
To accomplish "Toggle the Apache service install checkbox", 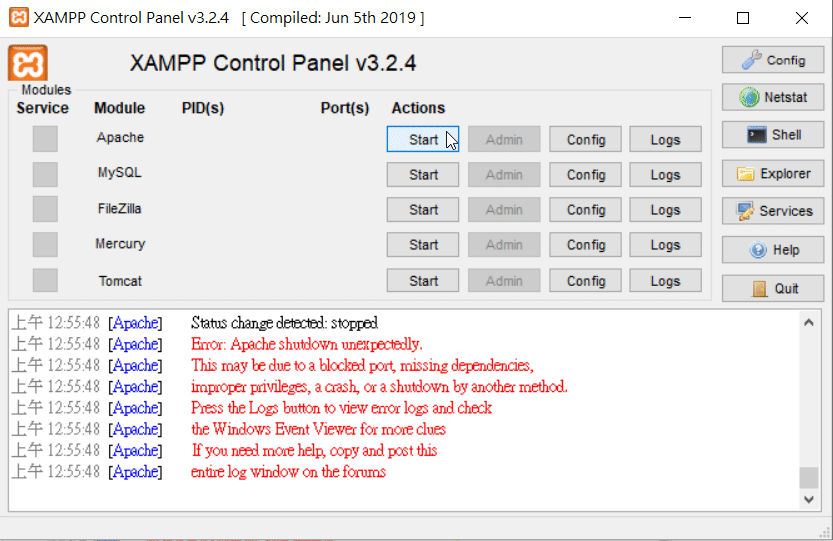I will pyautogui.click(x=45, y=139).
